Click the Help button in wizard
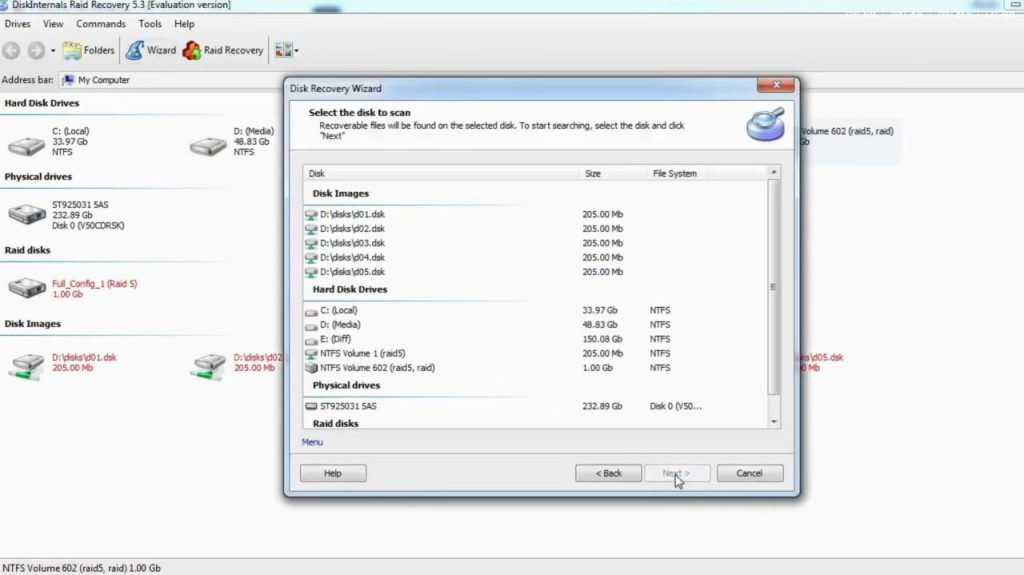This screenshot has height=575, width=1024. 333,473
